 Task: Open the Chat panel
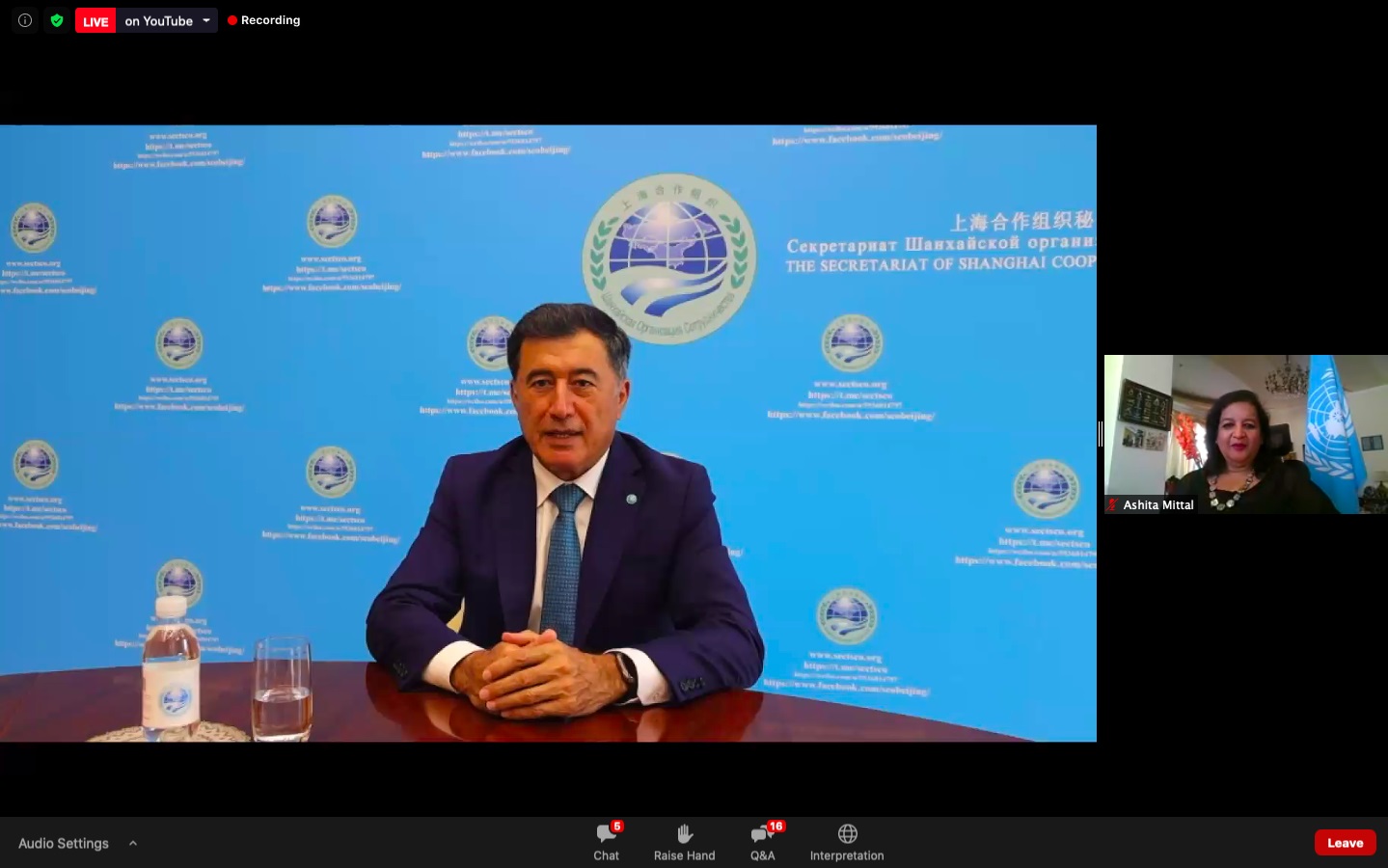pyautogui.click(x=607, y=842)
